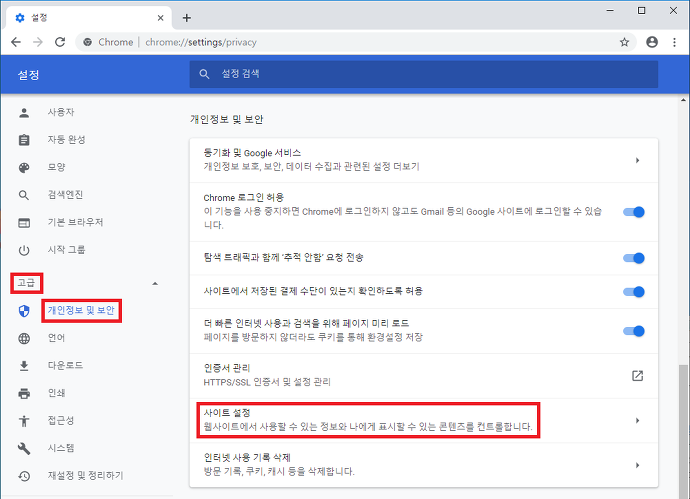Click the person icon beside 사용자
Screen dimensions: 690x499
tap(24, 113)
